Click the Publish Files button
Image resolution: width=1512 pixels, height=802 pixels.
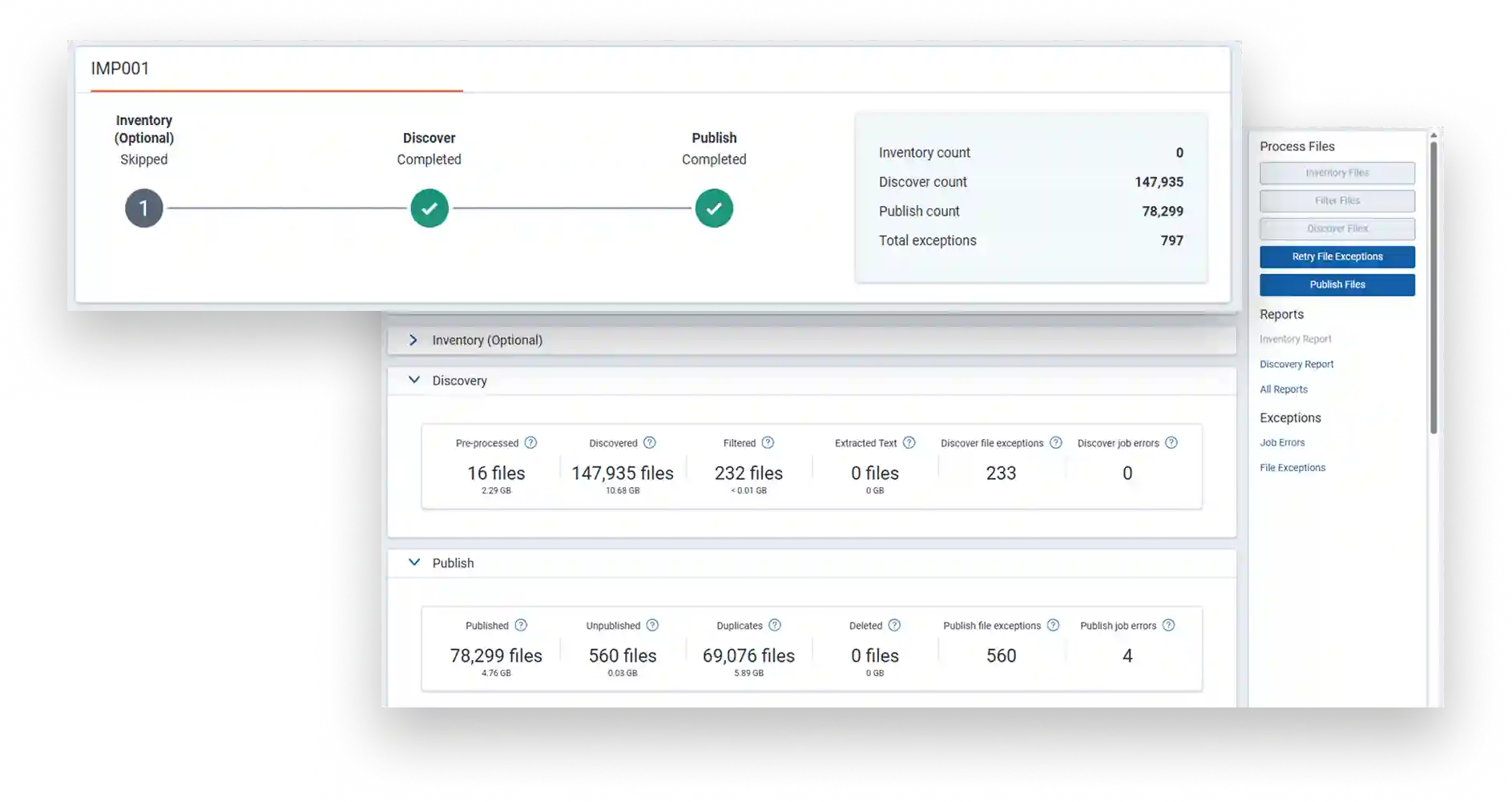tap(1337, 285)
